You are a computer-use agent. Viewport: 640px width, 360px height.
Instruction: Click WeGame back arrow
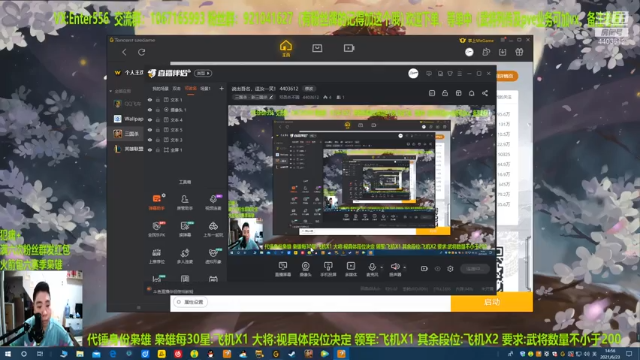point(124,52)
